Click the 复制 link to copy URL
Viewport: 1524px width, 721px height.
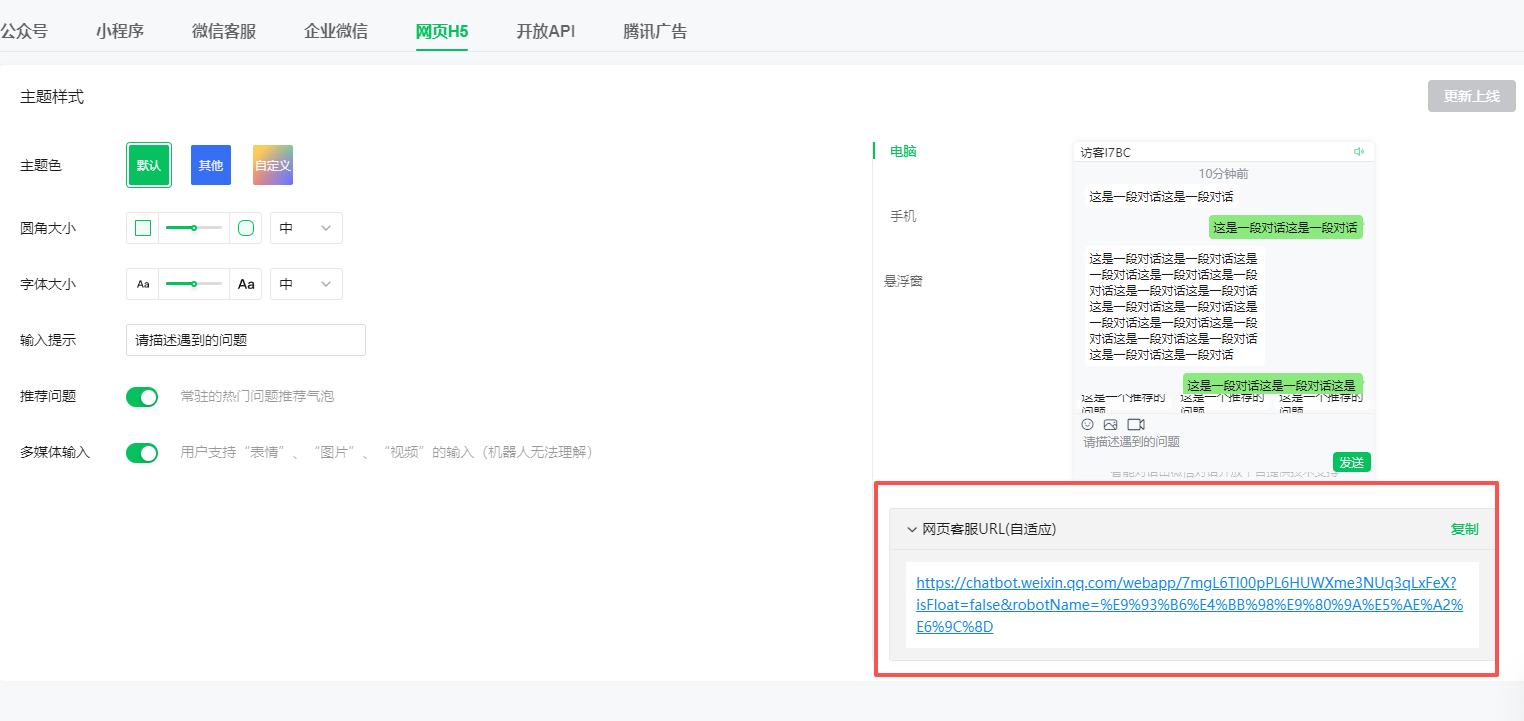pyautogui.click(x=1464, y=529)
